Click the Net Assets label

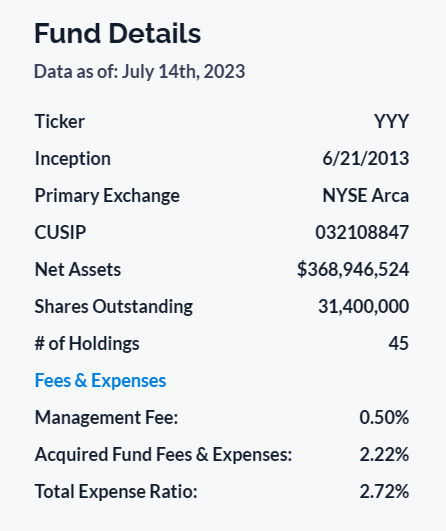pos(78,270)
